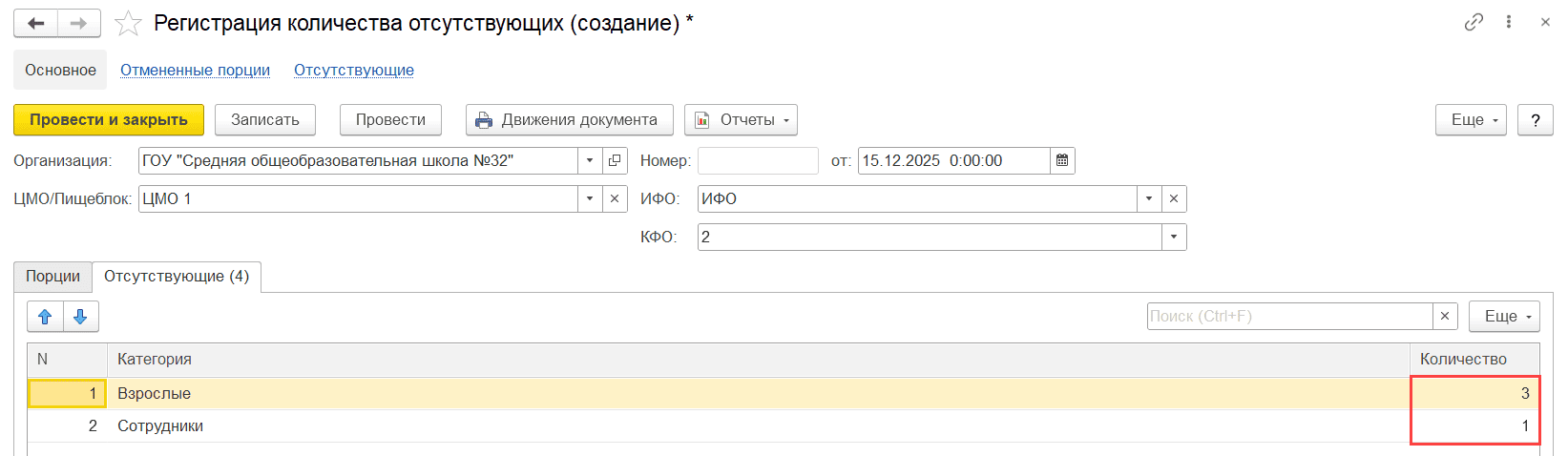Viewport: 1568px width, 456px height.
Task: Open the Организация field record
Action: click(x=615, y=161)
